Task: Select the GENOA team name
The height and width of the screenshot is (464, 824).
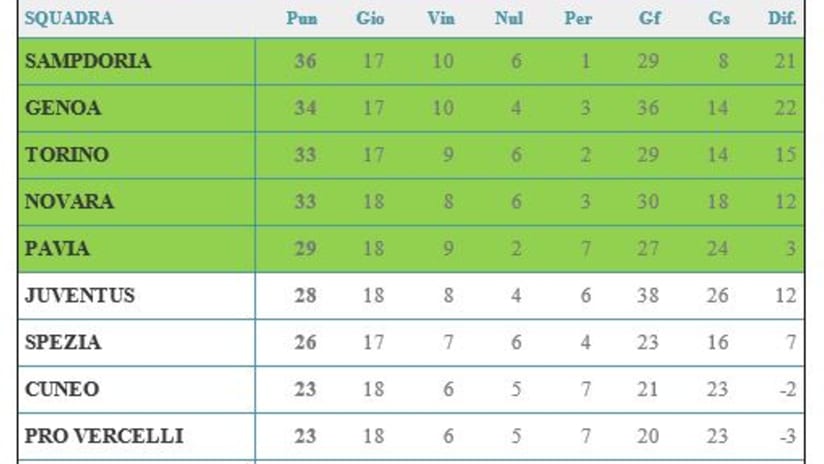Action: pos(64,108)
